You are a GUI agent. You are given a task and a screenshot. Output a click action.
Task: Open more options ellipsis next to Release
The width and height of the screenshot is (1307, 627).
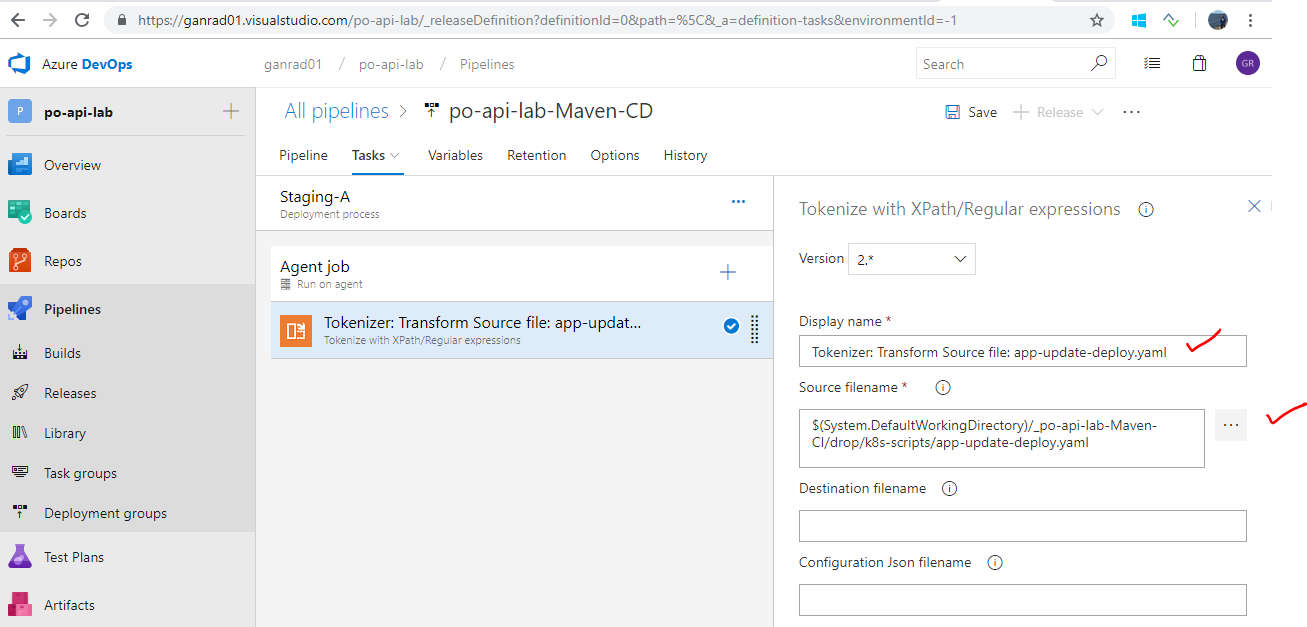1131,112
